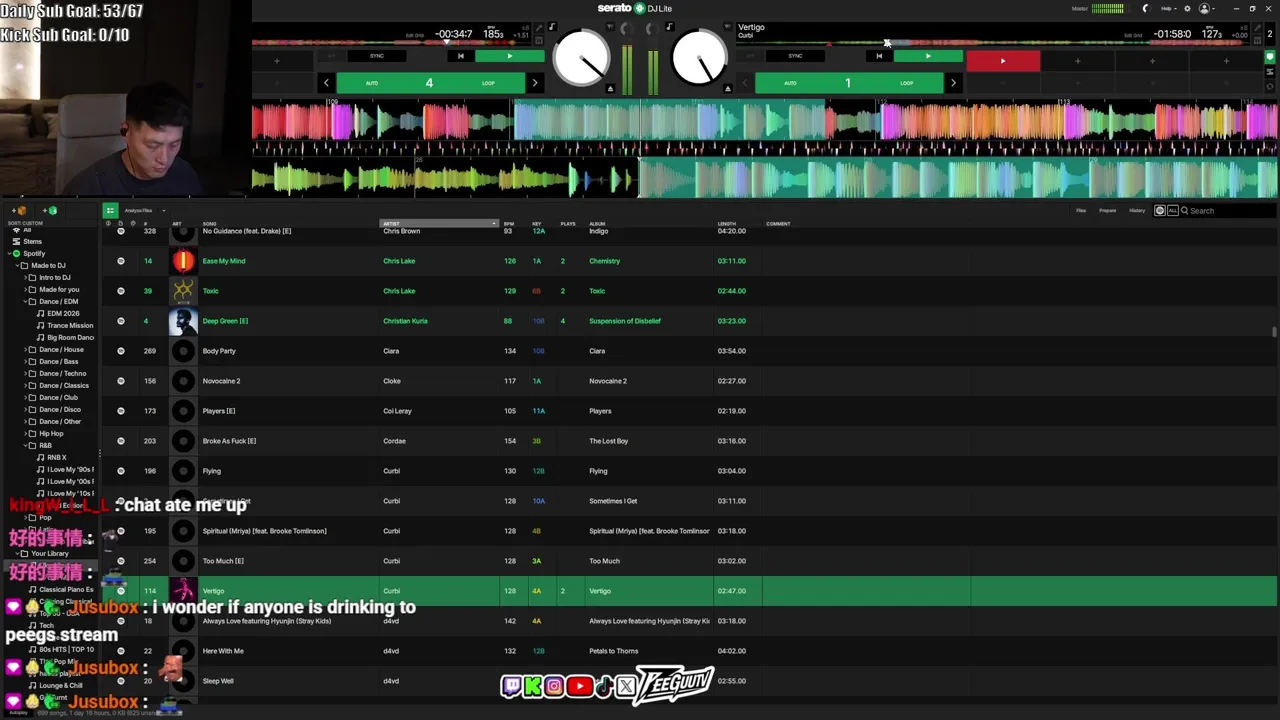Open the Prepare panel tab
The image size is (1280, 720).
coord(1108,211)
